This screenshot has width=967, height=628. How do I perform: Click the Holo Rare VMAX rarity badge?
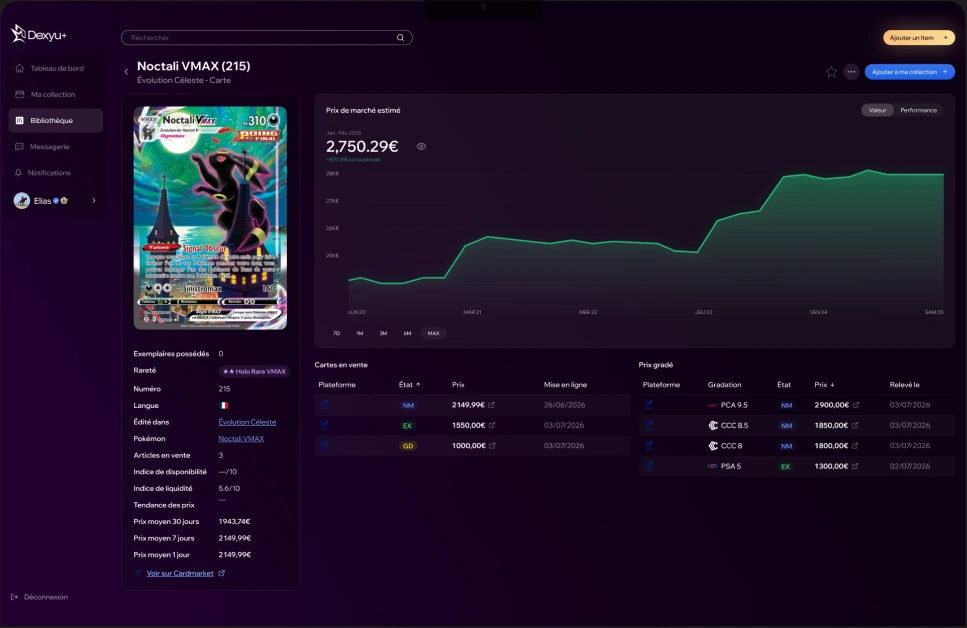[x=254, y=371]
